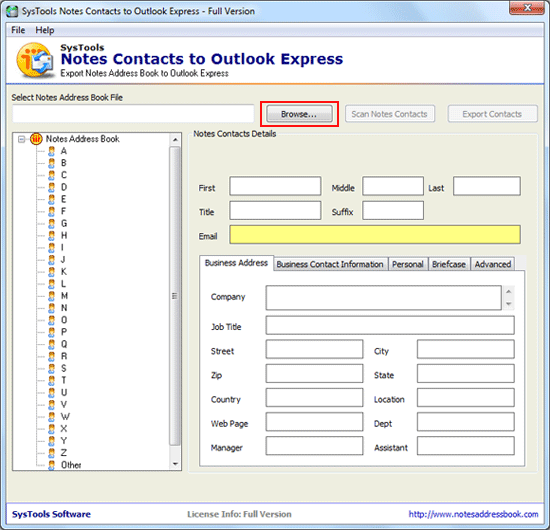Click the contact icon beside letter E
The width and height of the screenshot is (550, 530).
point(52,199)
